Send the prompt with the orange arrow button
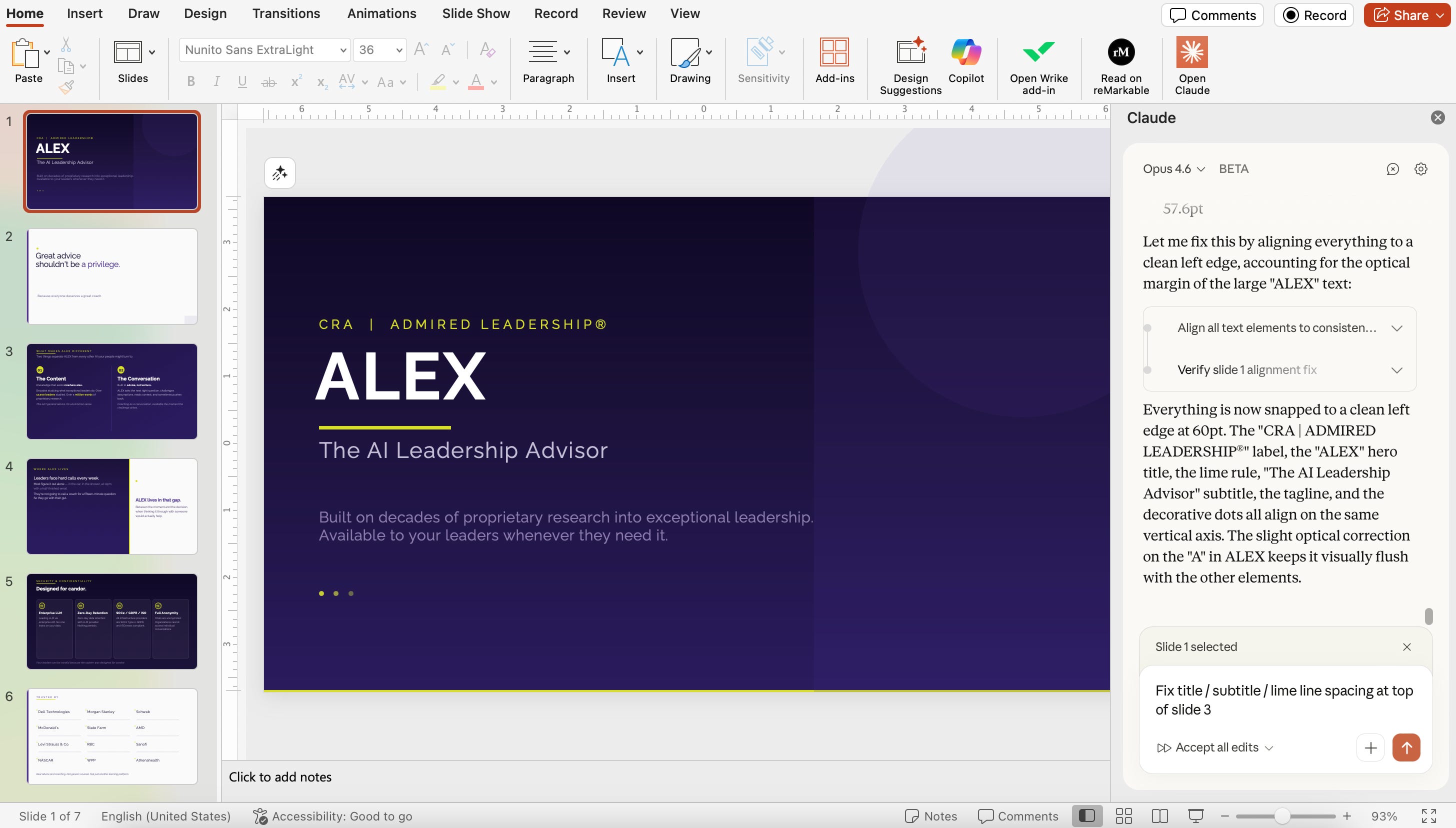1456x828 pixels. pos(1405,747)
